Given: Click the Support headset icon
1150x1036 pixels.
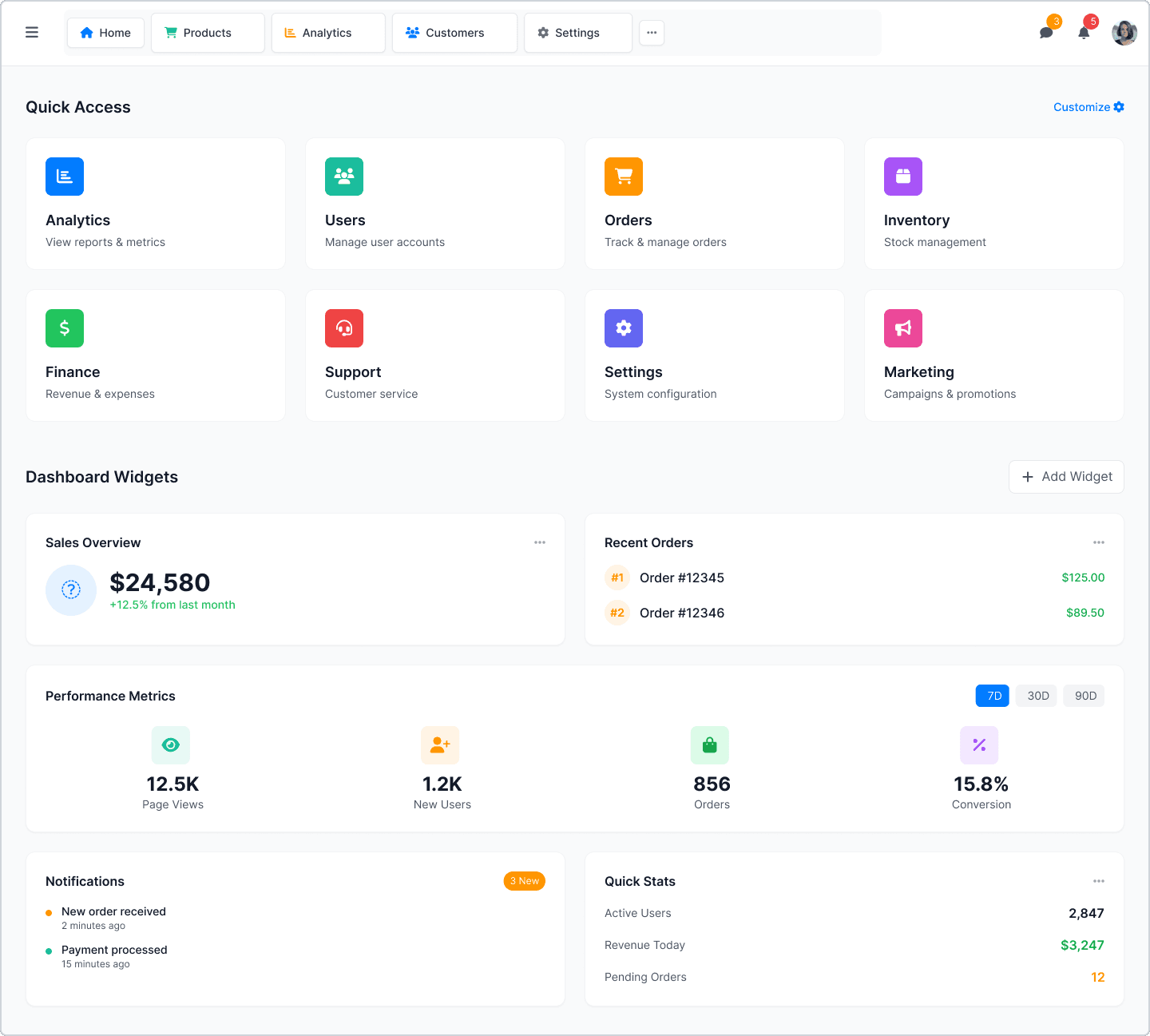Looking at the screenshot, I should [x=344, y=328].
